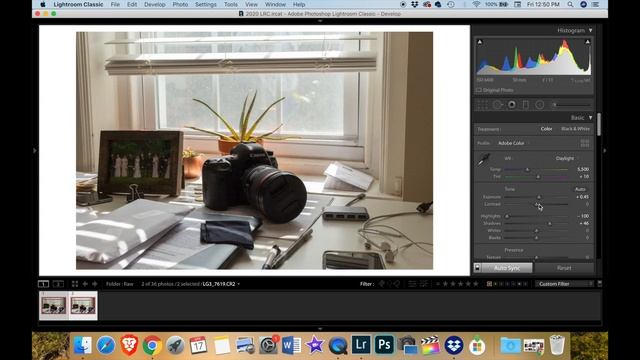Screen dimensions: 640x360
Task: Select the Adjustment Brush tool
Action: point(571,105)
